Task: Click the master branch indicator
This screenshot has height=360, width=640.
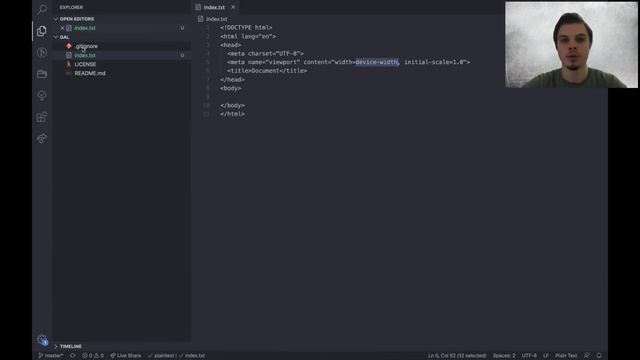Action: pos(51,356)
